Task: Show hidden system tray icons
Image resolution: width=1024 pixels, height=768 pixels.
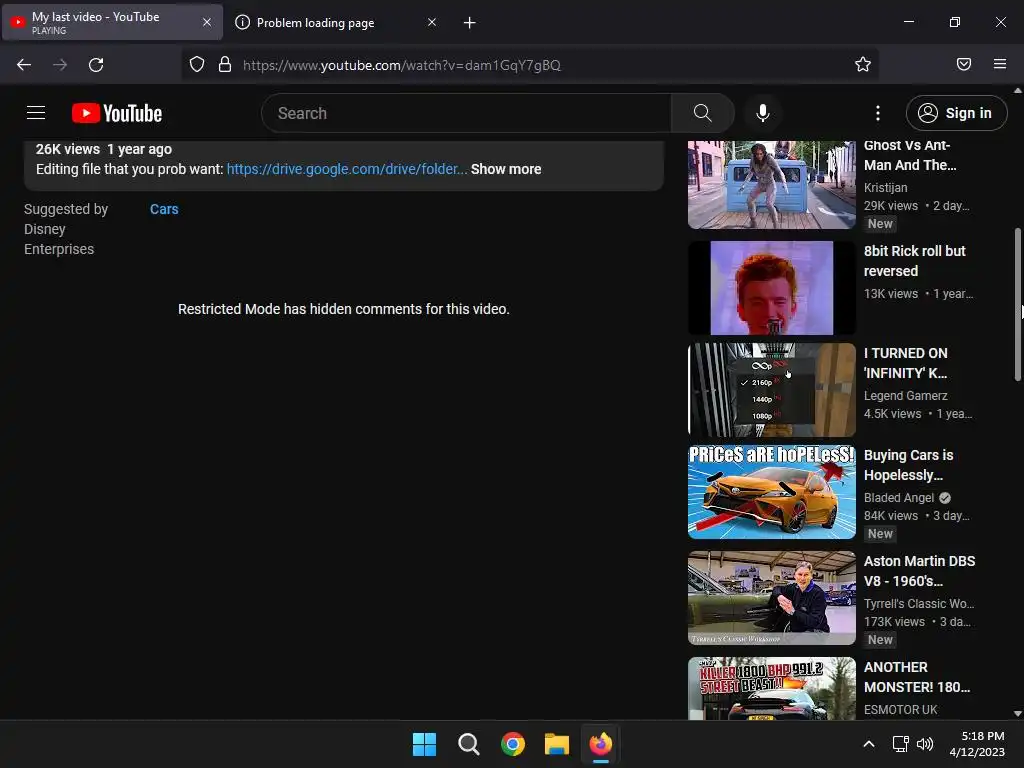Action: point(869,744)
